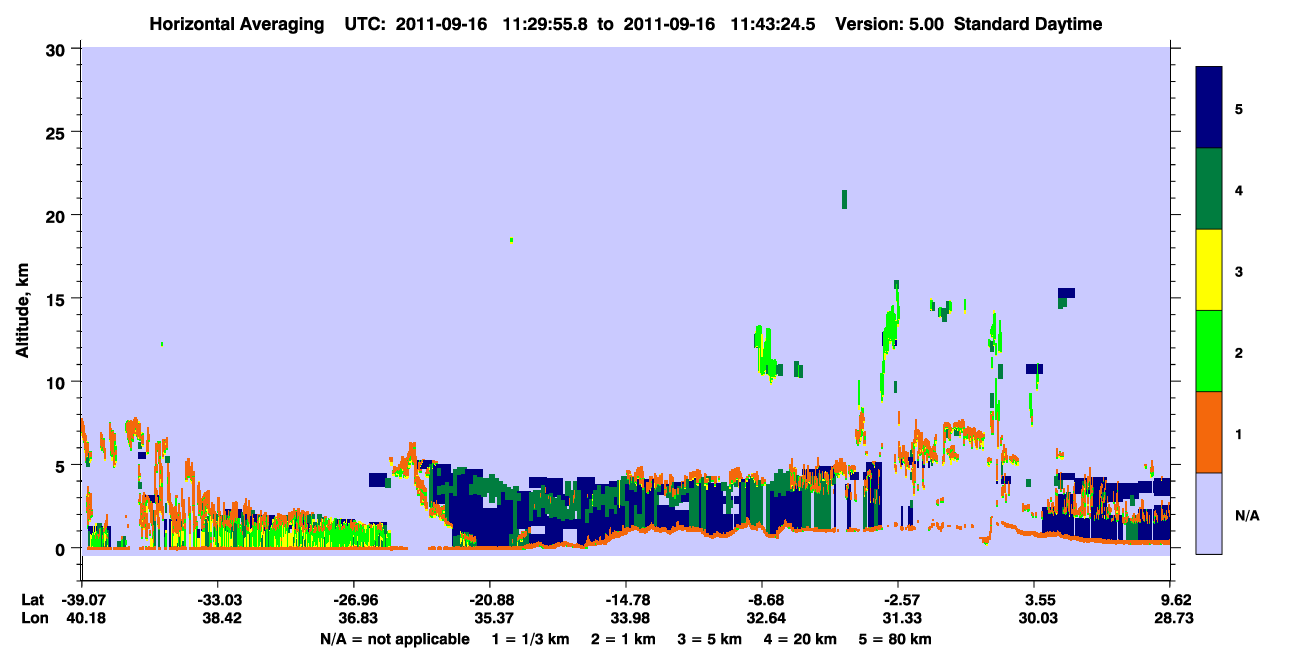The image size is (1300, 667).
Task: Click the latitude value -33.03
Action: (218, 600)
